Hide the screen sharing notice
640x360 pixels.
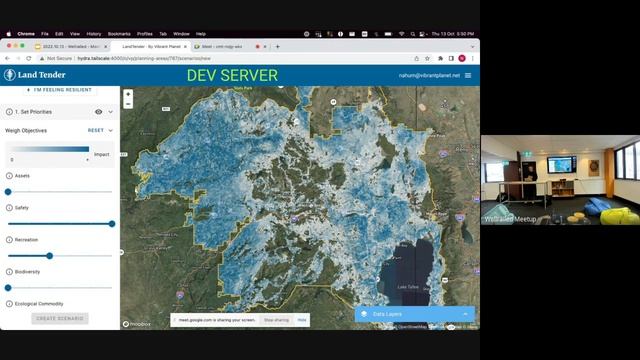[302, 320]
